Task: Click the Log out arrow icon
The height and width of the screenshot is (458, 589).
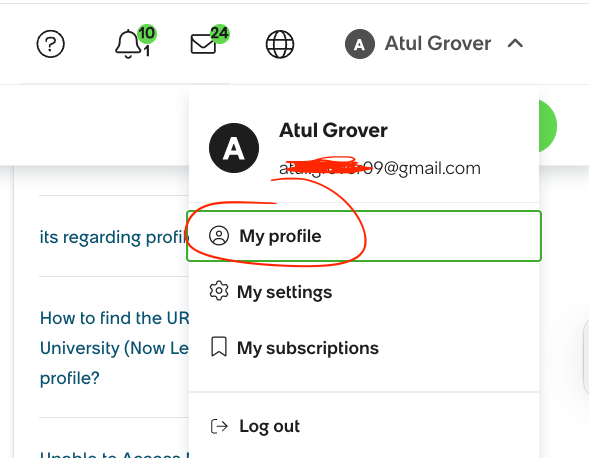Action: (x=219, y=426)
